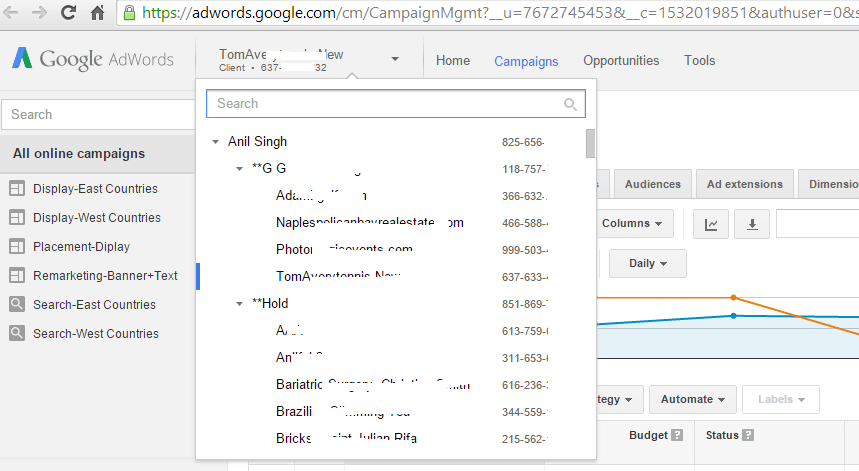Image resolution: width=859 pixels, height=471 pixels.
Task: Click Remarketing-Banner+Text campaign icon
Action: (x=17, y=275)
